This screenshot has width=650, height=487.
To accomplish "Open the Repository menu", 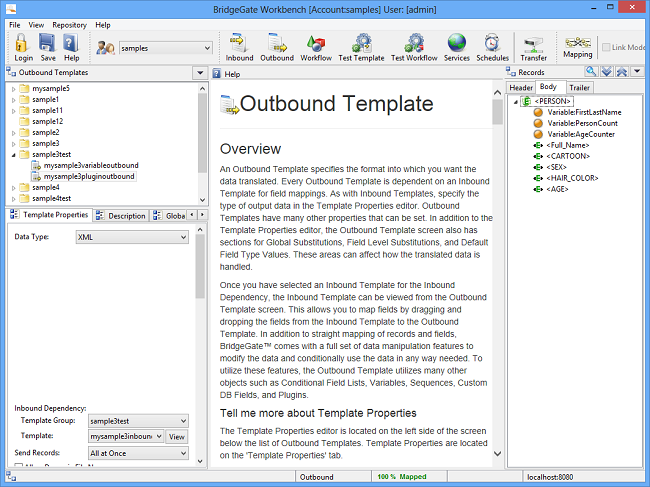I will pos(69,25).
